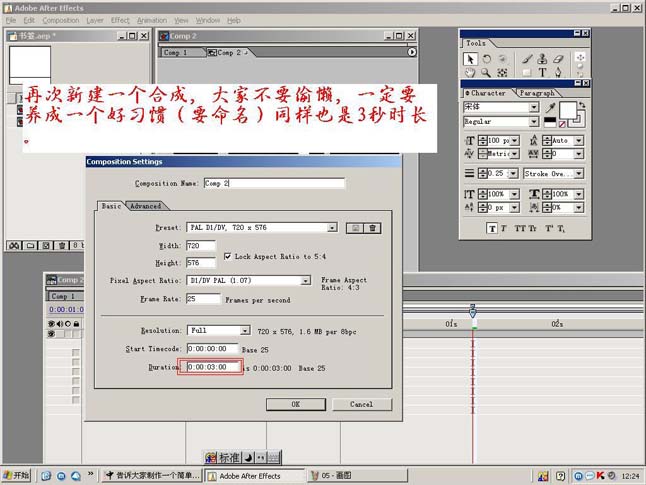
Task: Click the trash icon in Project panel
Action: coord(62,246)
